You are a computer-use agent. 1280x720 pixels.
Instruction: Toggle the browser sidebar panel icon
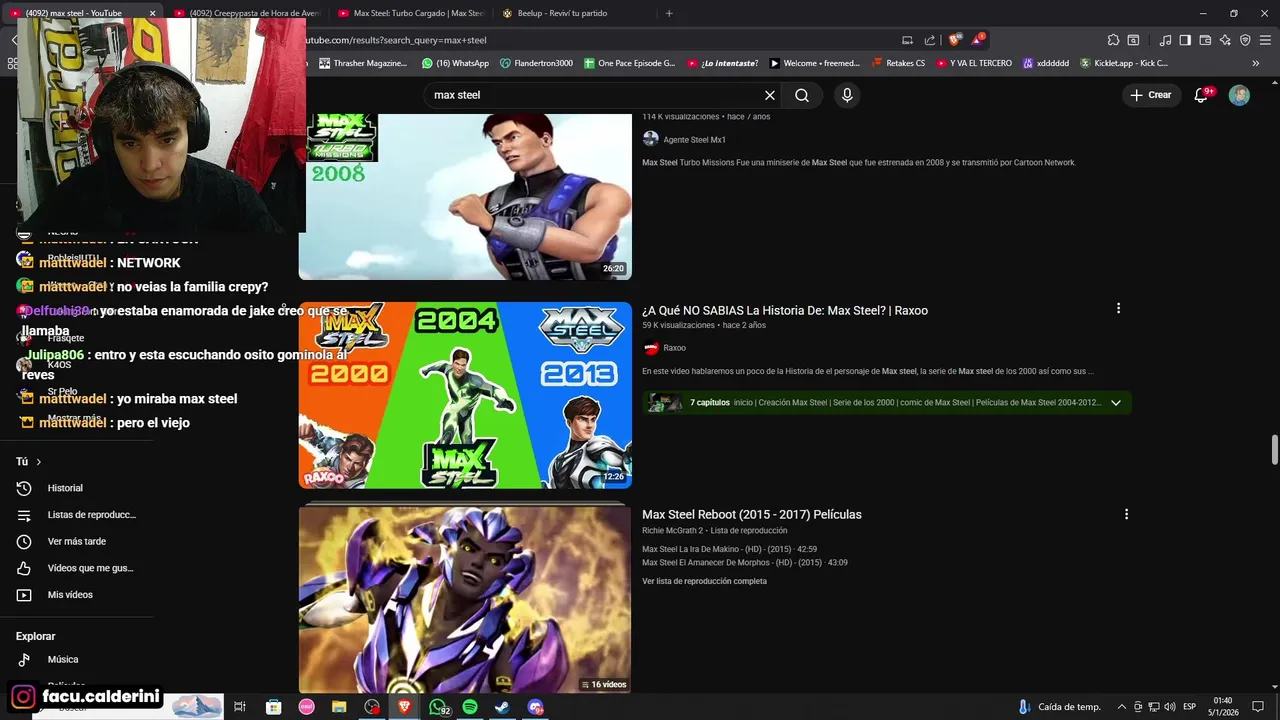pos(1185,40)
